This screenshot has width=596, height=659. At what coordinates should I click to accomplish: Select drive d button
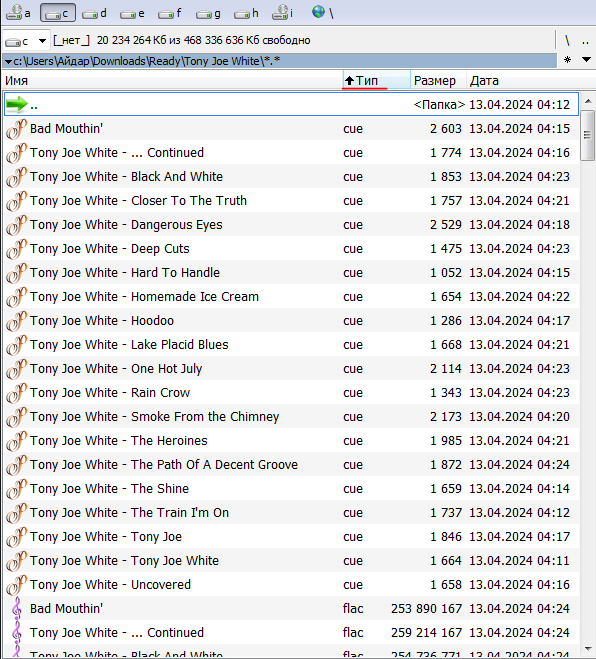point(94,13)
